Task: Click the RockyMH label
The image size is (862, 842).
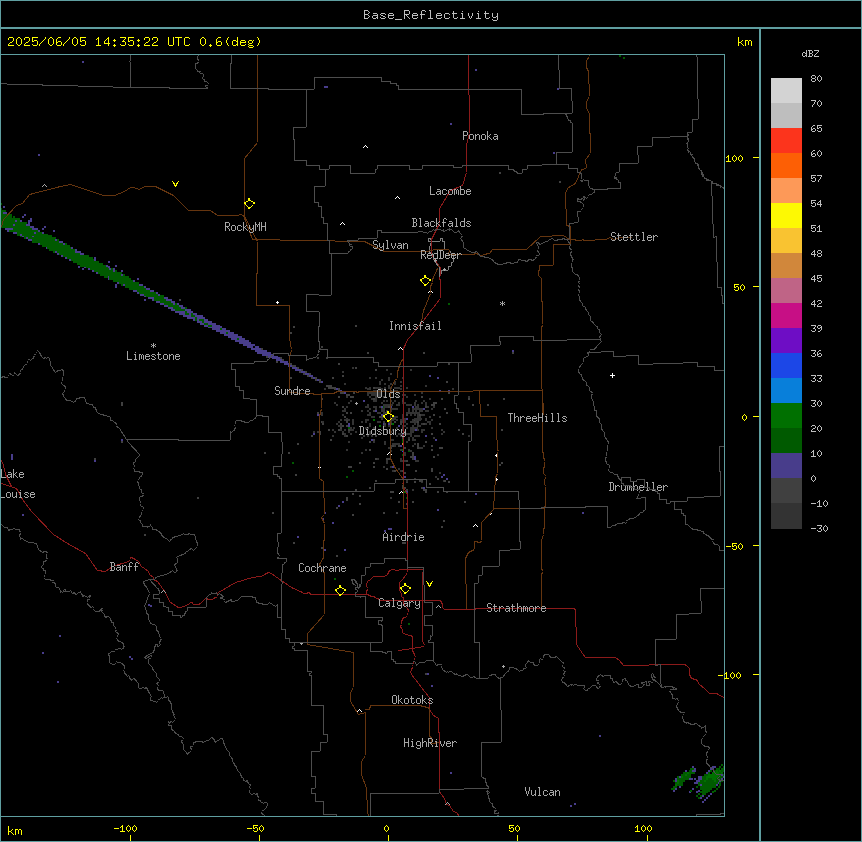Action: click(245, 227)
